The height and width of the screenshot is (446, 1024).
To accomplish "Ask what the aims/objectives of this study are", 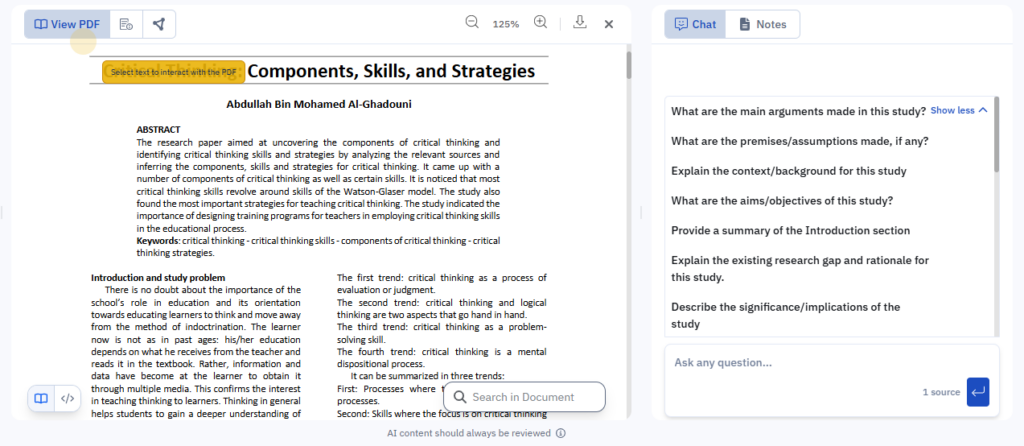I will (x=782, y=200).
